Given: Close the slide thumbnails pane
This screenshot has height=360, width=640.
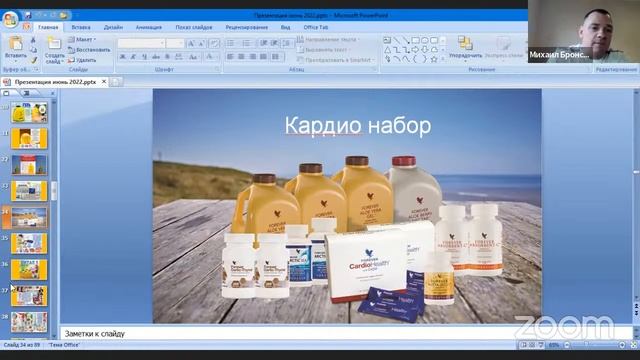Looking at the screenshot, I should click(52, 93).
